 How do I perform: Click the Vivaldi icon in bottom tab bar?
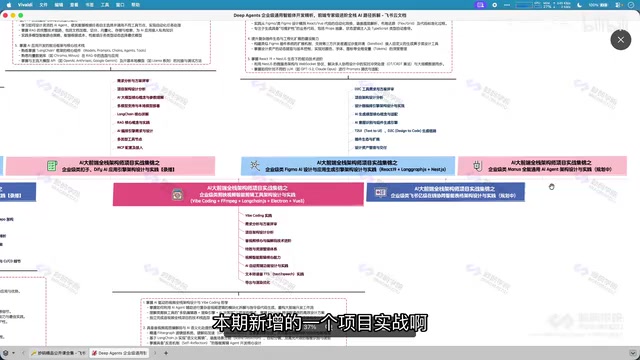6,353
